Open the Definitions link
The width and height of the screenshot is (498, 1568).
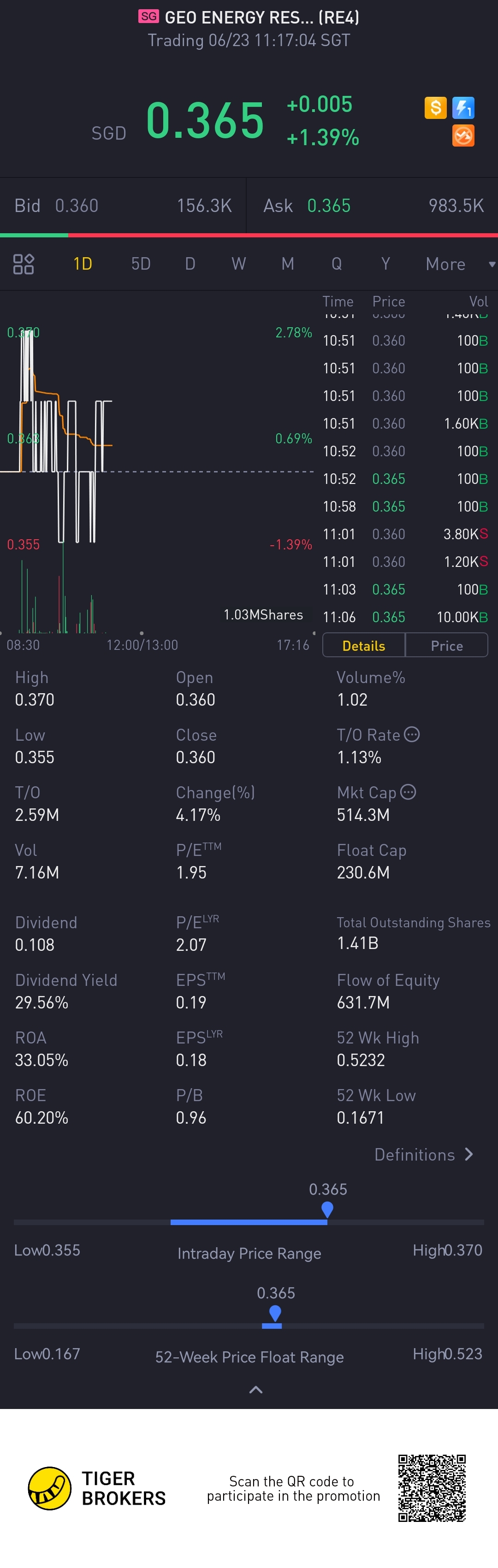pos(424,1155)
